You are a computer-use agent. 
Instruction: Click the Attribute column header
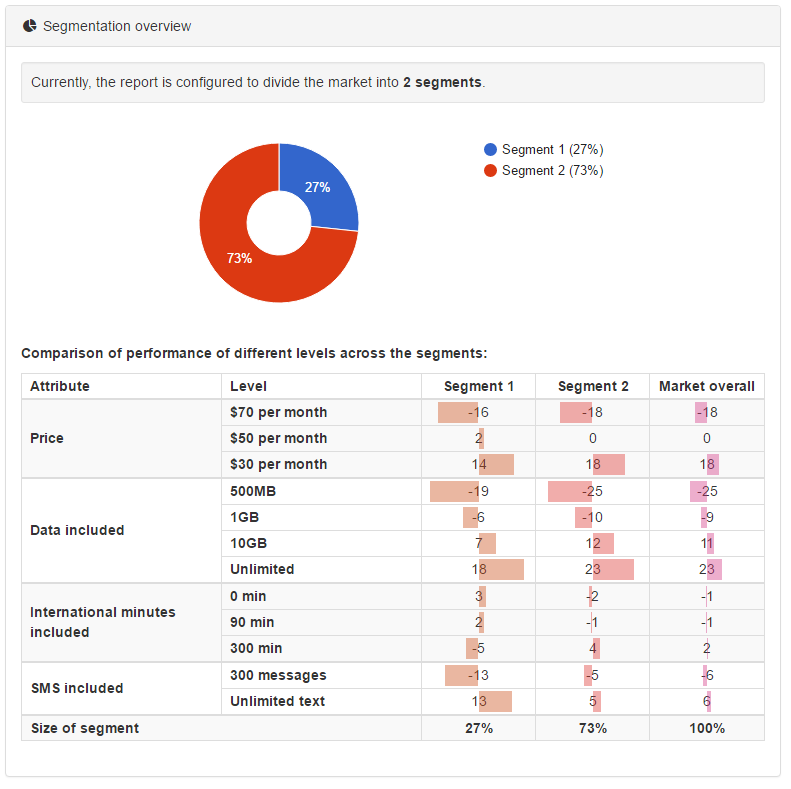(x=60, y=386)
